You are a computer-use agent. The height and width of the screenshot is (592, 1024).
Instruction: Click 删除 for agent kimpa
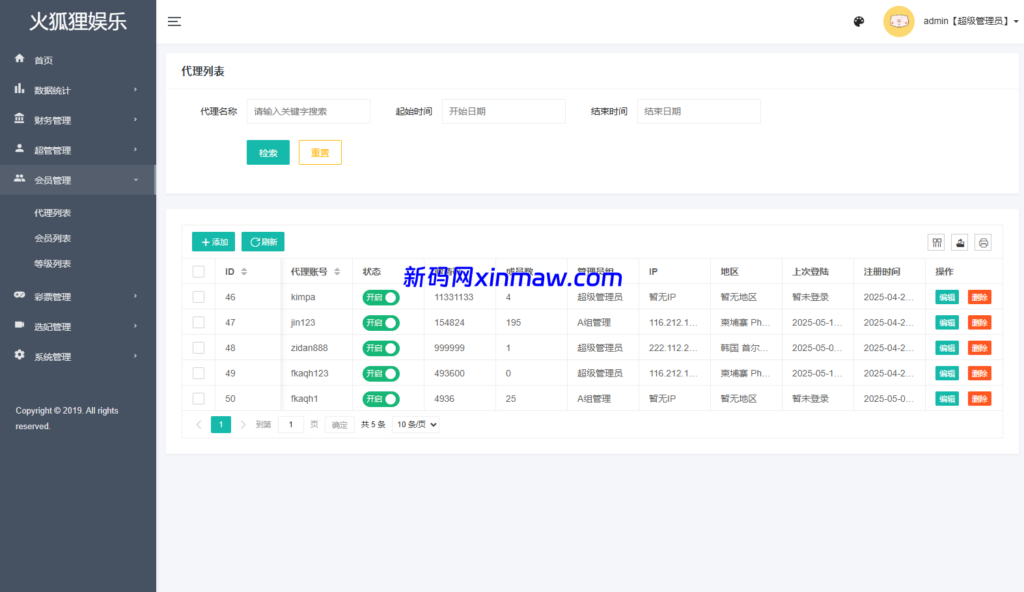click(x=980, y=297)
